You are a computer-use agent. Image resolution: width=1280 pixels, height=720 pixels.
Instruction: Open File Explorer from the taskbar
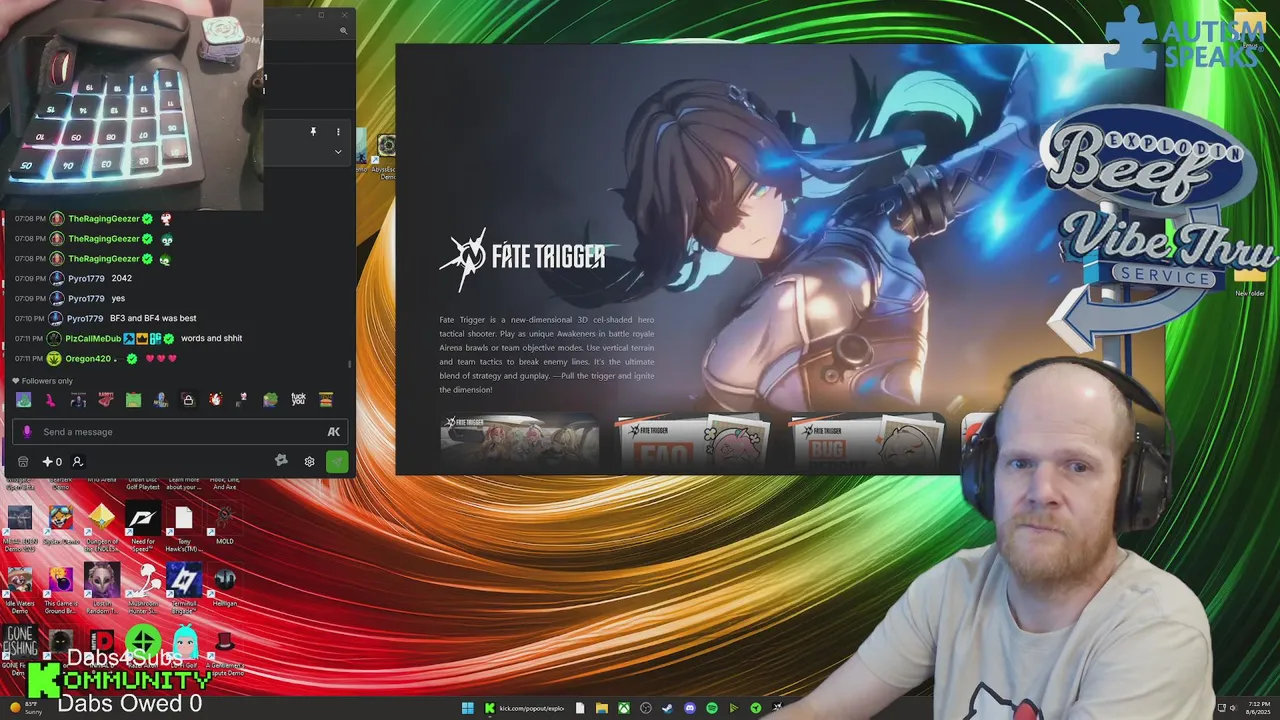tap(602, 708)
